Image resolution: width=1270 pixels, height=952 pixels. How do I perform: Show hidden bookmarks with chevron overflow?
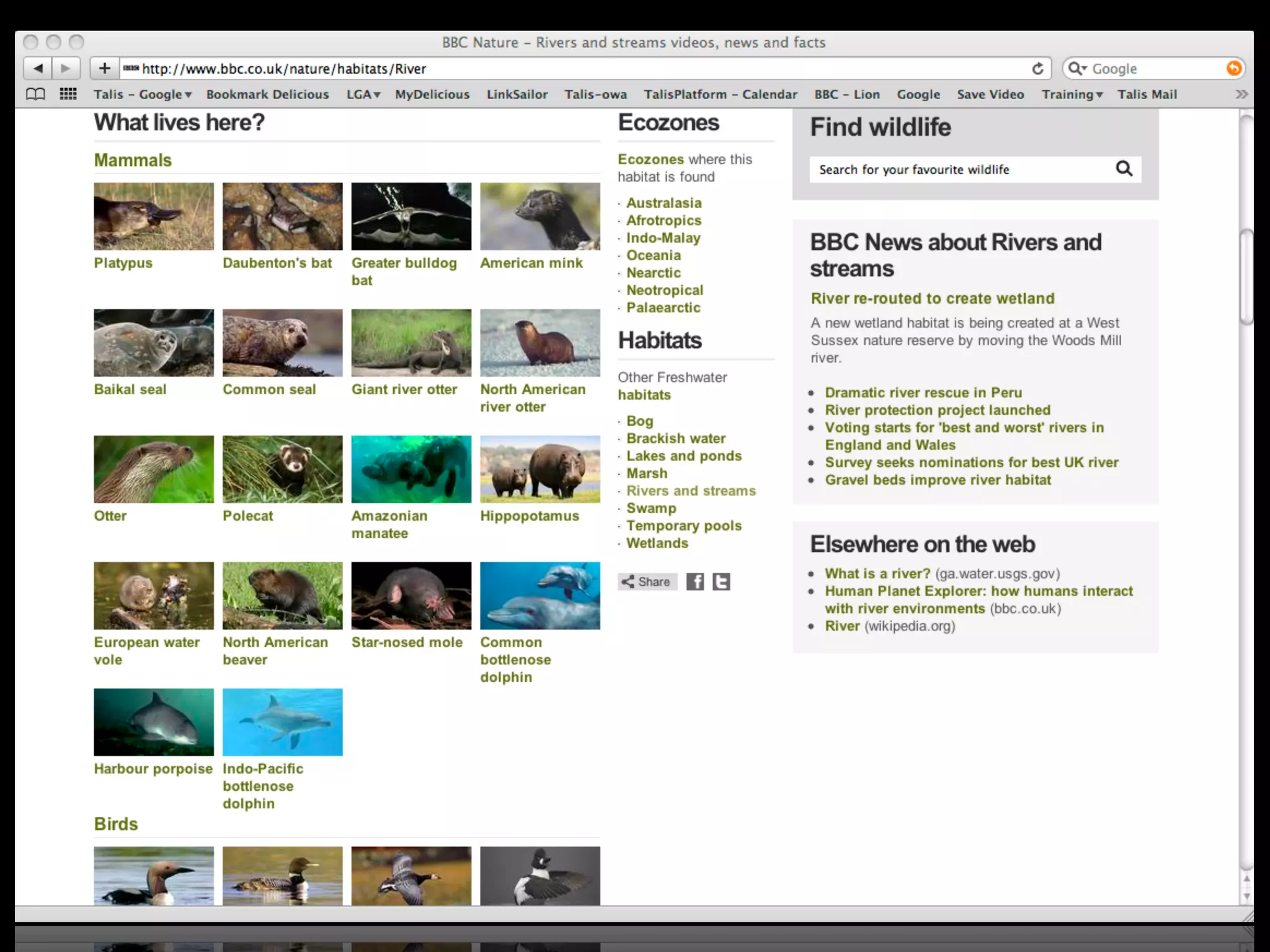pyautogui.click(x=1241, y=94)
